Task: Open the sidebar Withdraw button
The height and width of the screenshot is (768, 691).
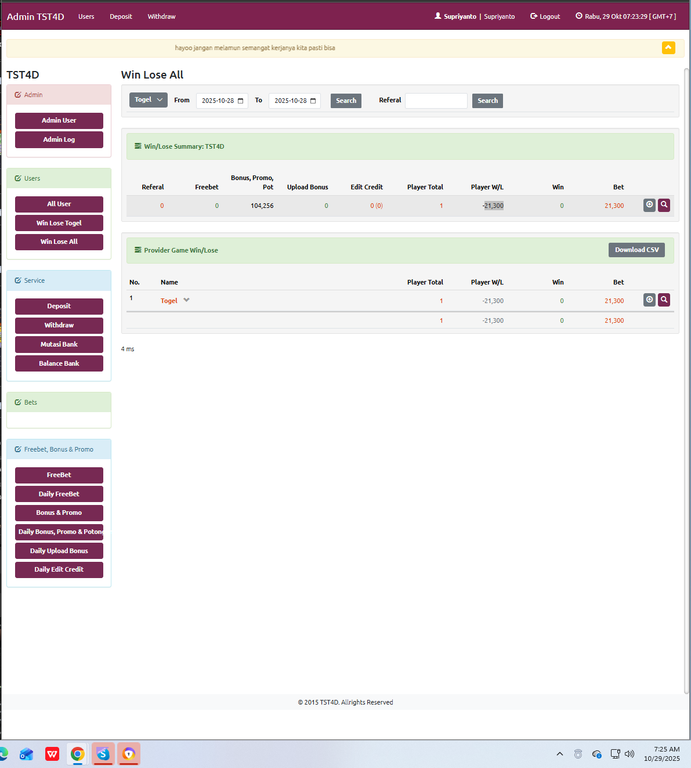Action: [59, 325]
